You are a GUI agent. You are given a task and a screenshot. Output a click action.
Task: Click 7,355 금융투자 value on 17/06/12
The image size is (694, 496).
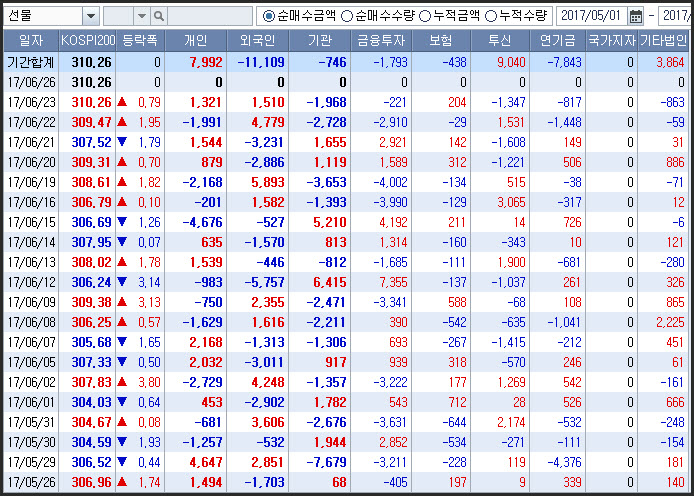393,282
